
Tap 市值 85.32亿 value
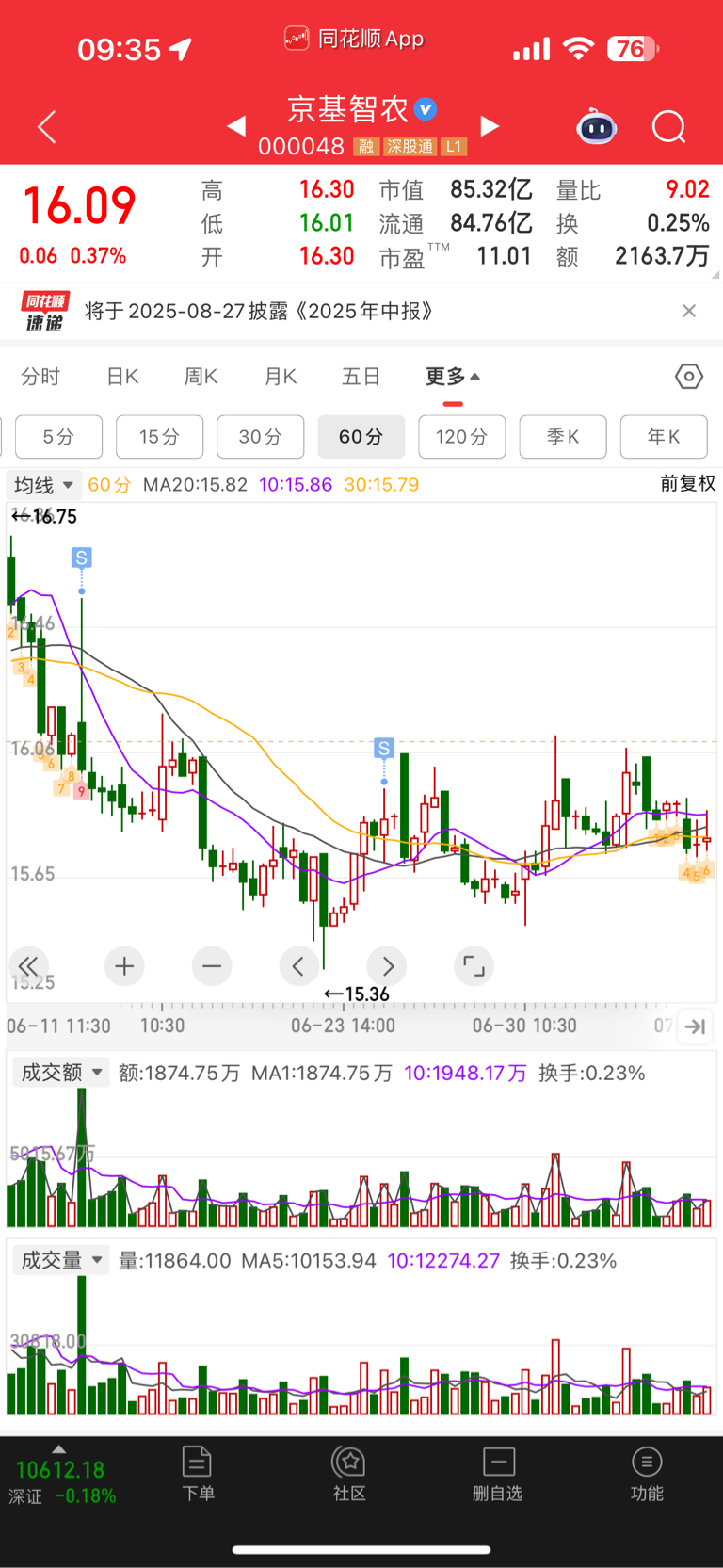[490, 190]
